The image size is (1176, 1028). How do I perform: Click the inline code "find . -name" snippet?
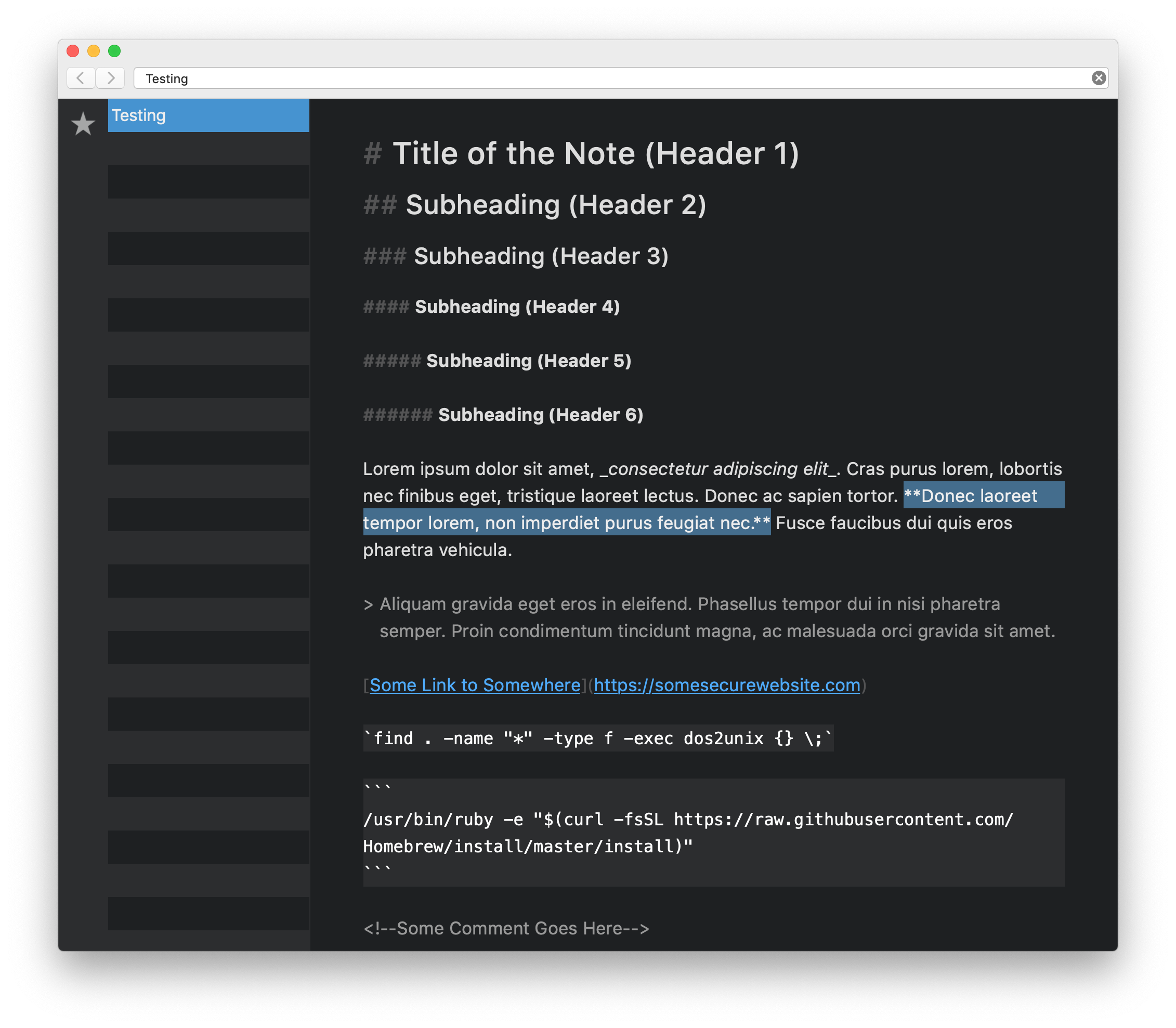click(598, 739)
